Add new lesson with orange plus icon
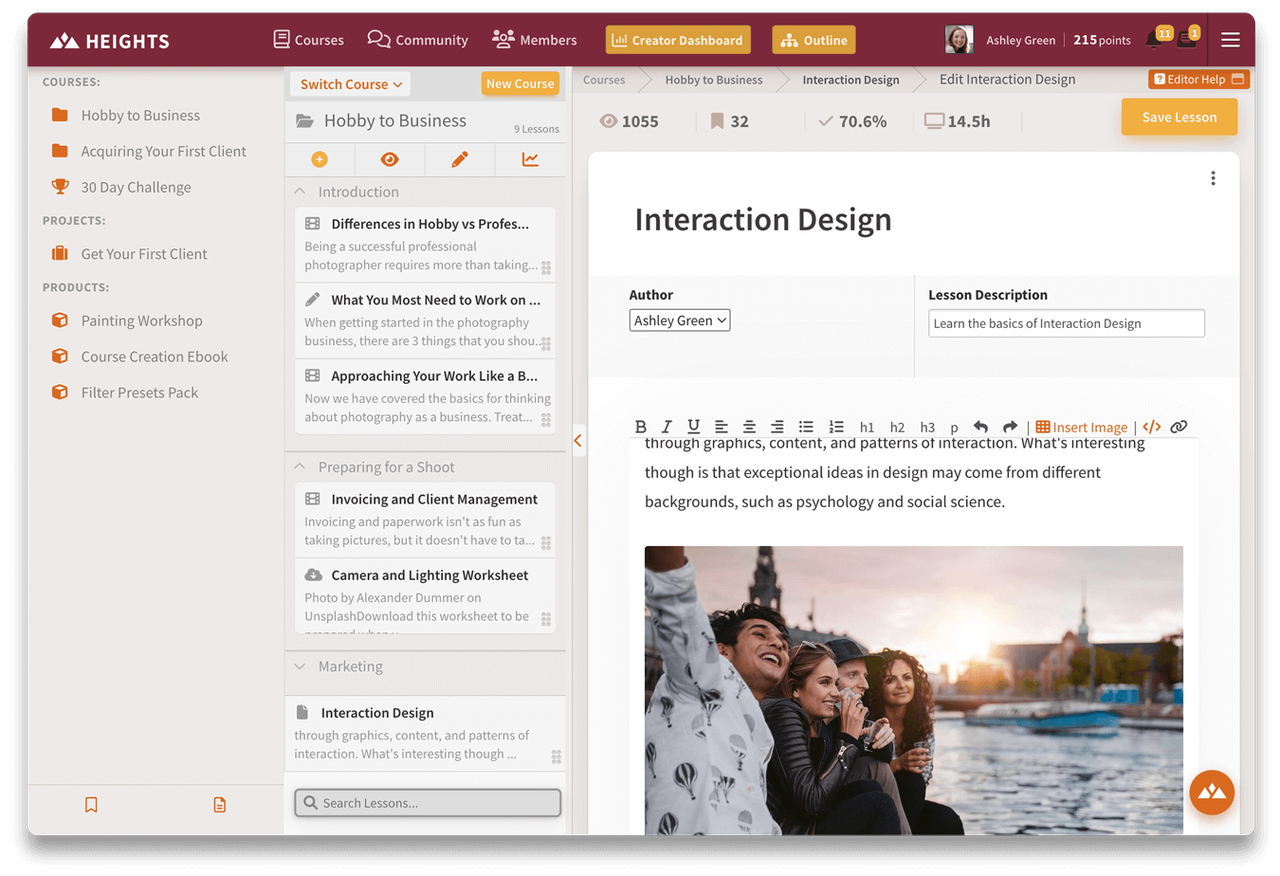1280x876 pixels. (320, 160)
